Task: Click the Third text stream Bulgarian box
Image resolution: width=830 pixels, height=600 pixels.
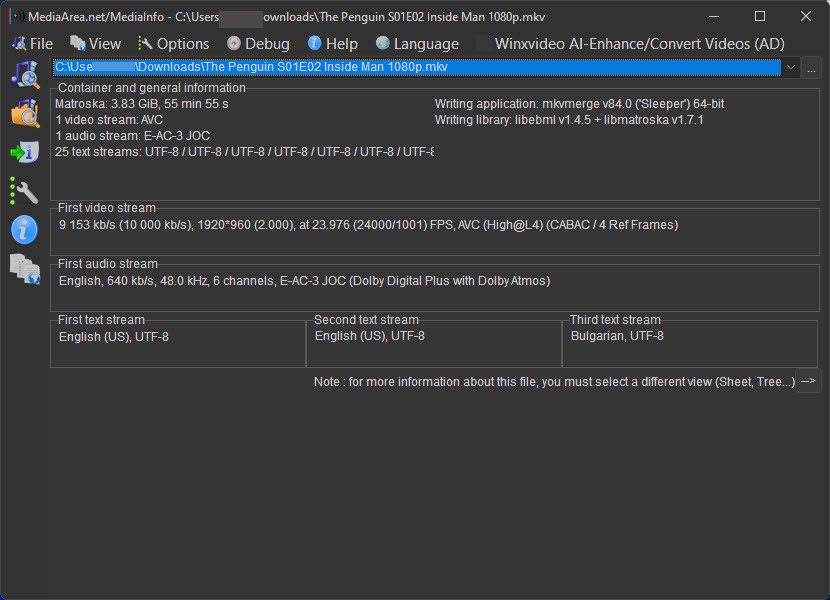Action: click(689, 343)
